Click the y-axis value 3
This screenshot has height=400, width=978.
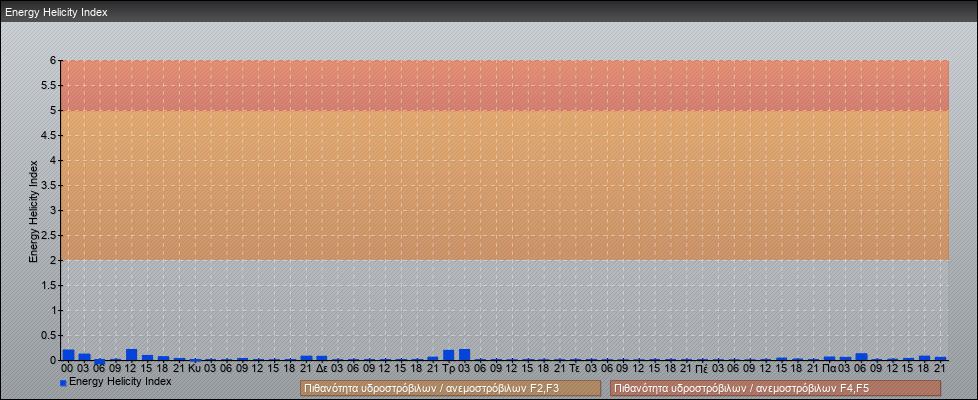(x=54, y=210)
